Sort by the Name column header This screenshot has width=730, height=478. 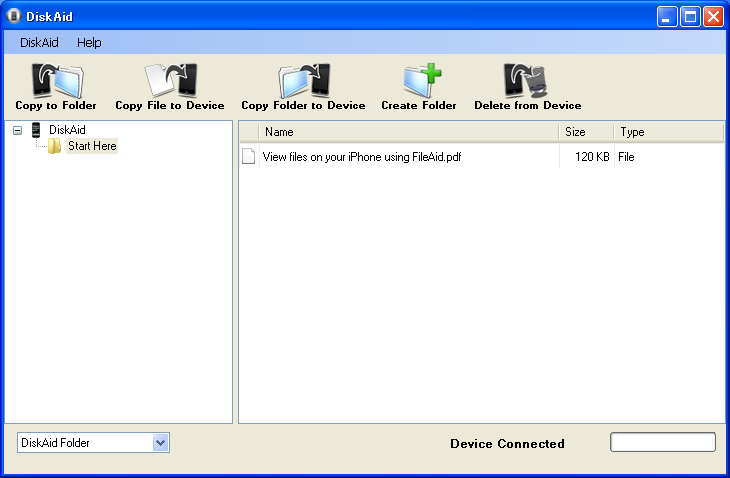(x=408, y=132)
